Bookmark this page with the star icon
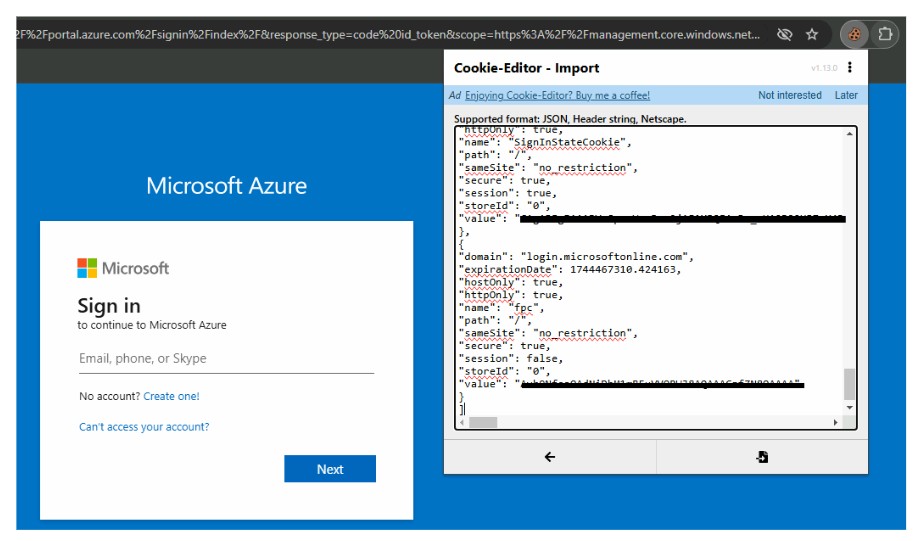Screen dimensions: 924x541 pos(812,34)
